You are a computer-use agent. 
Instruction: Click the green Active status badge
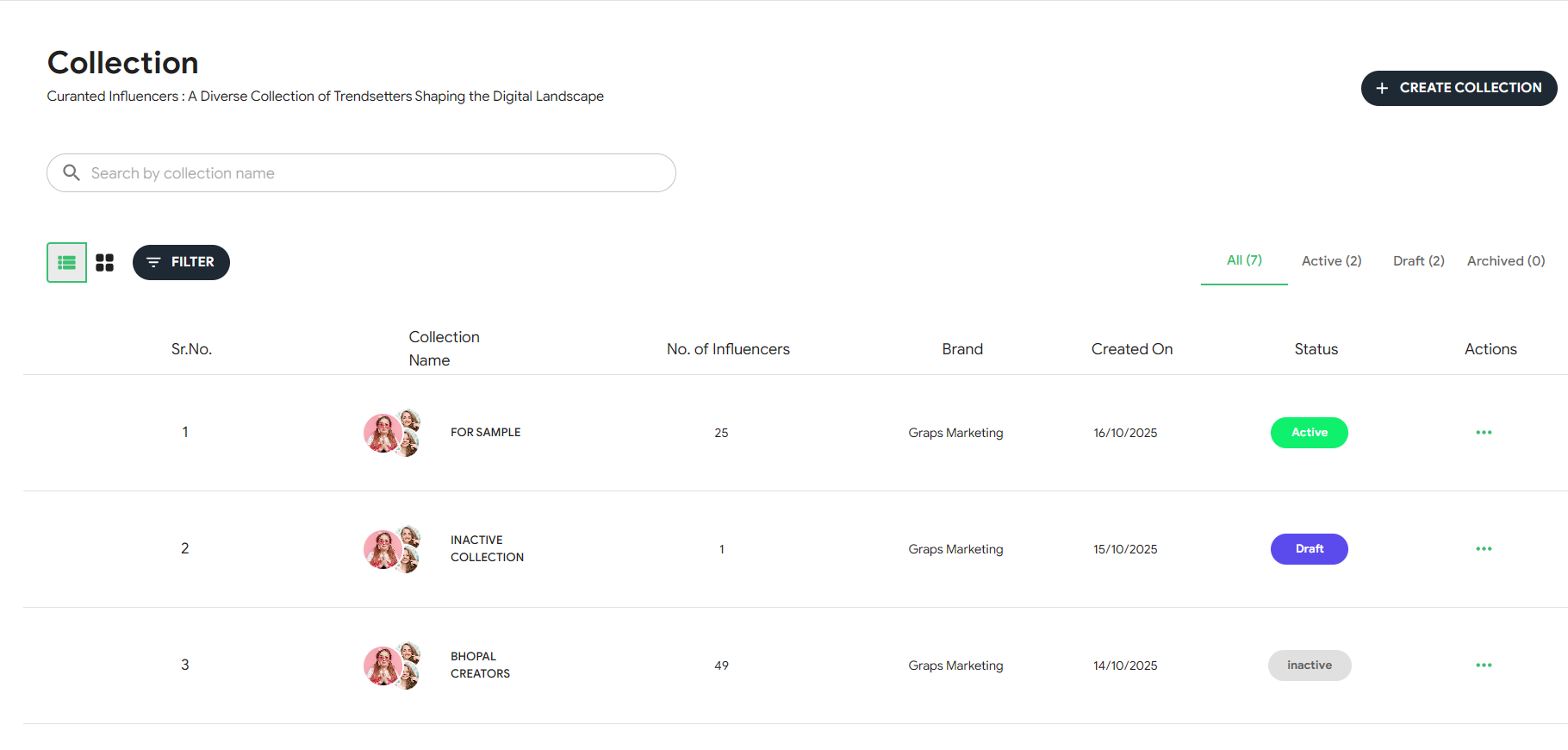1309,433
